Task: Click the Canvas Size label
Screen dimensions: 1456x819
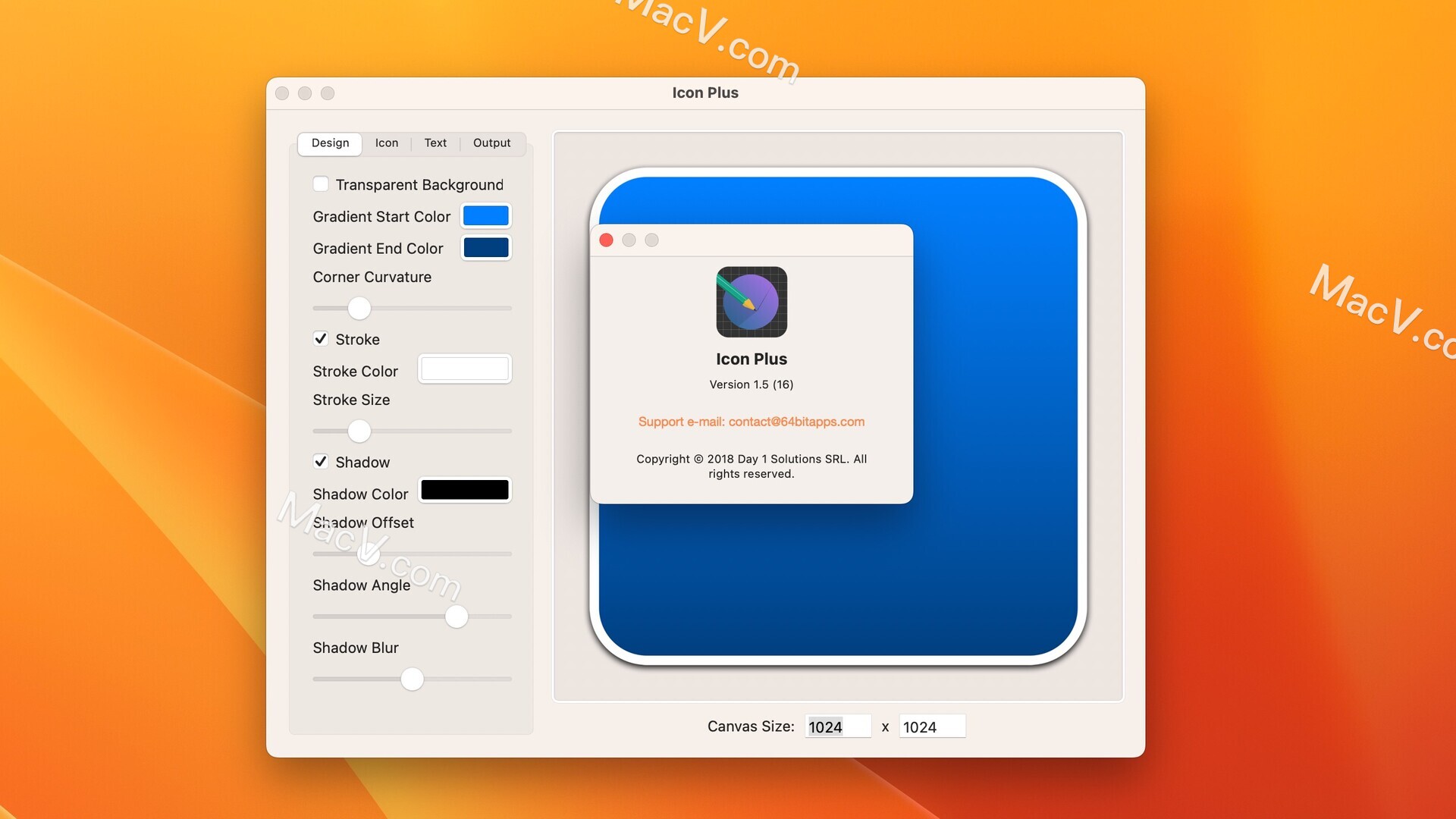Action: pos(751,726)
